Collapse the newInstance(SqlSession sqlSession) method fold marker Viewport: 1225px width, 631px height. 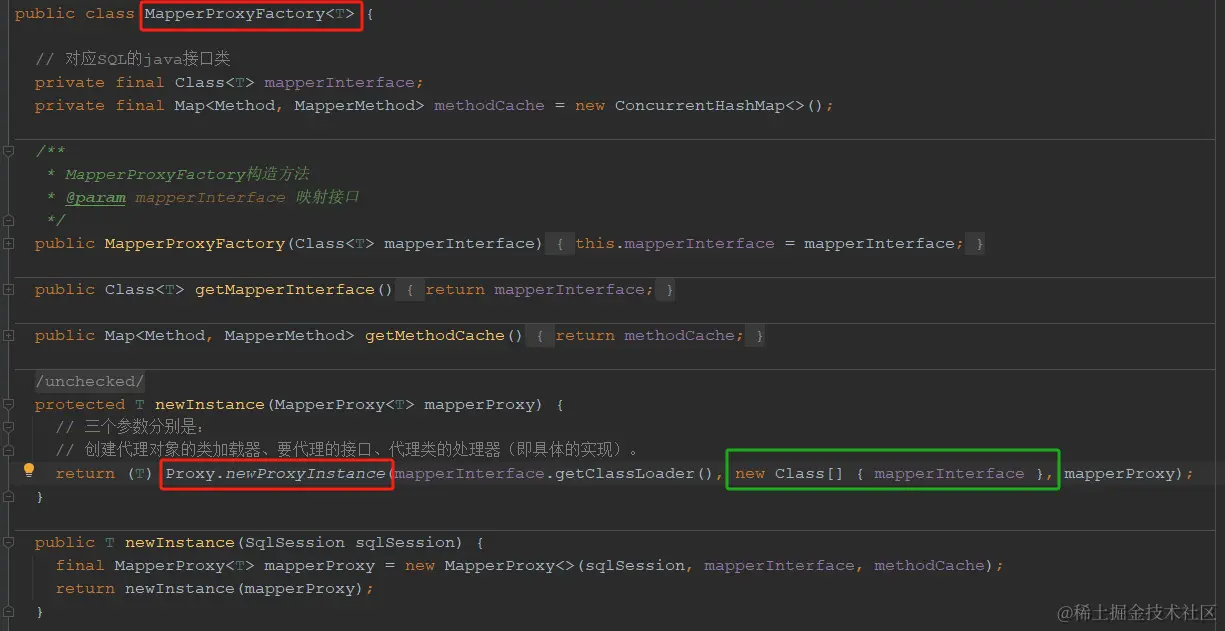click(8, 543)
